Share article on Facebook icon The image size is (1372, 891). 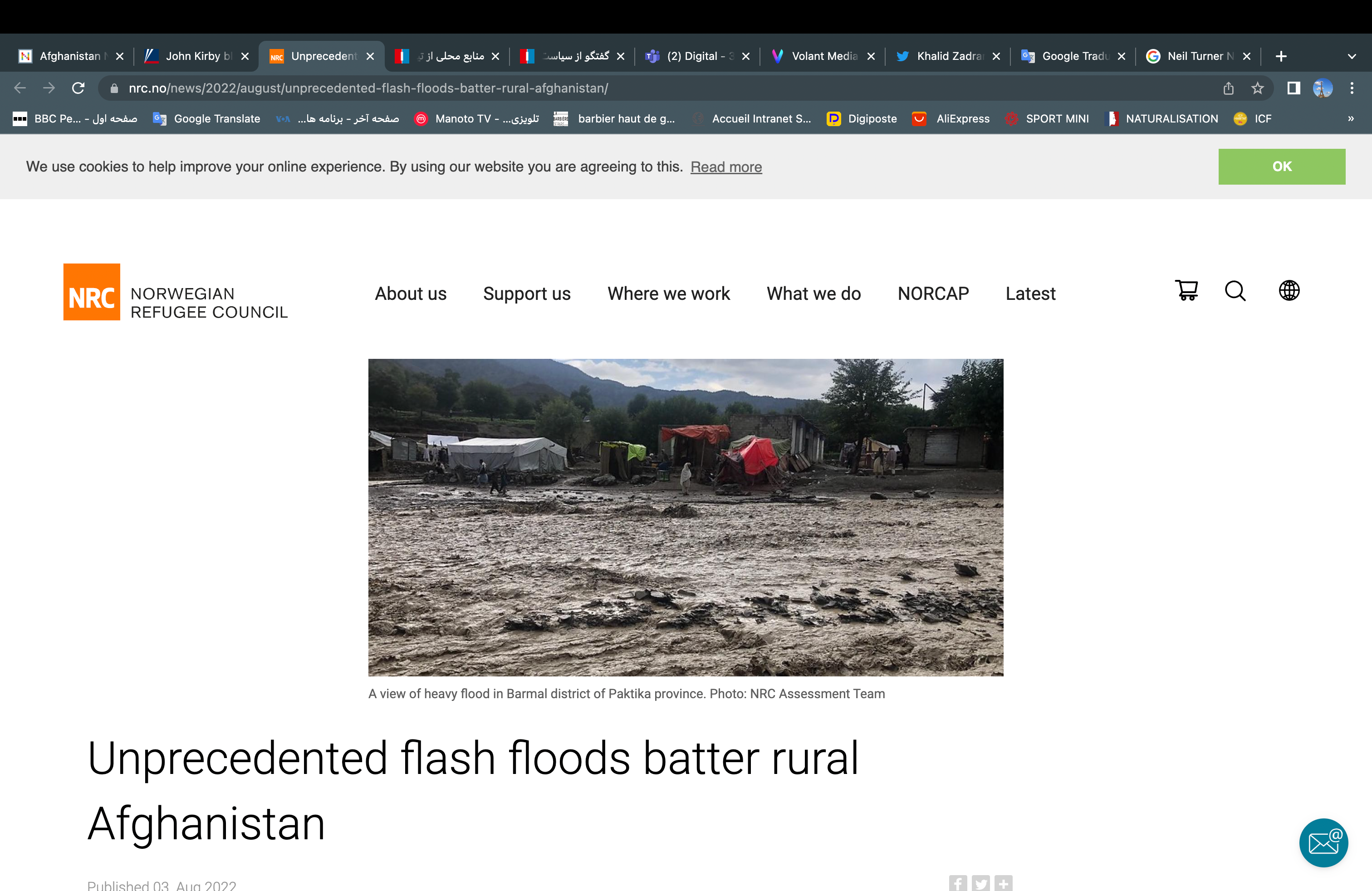tap(958, 883)
